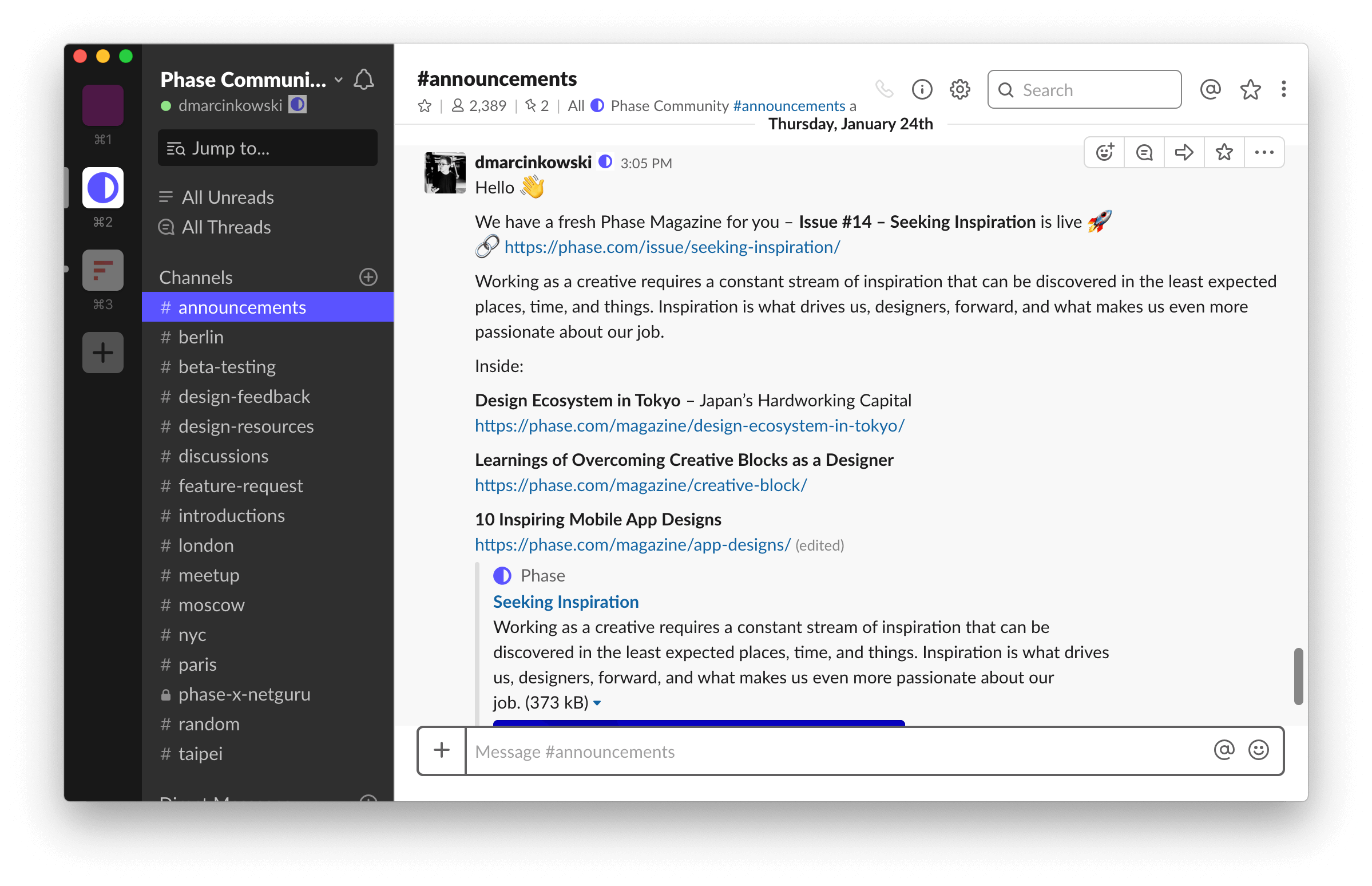Screen dimensions: 1372x886
Task: Click the dmarcinkowski sender name
Action: [533, 162]
